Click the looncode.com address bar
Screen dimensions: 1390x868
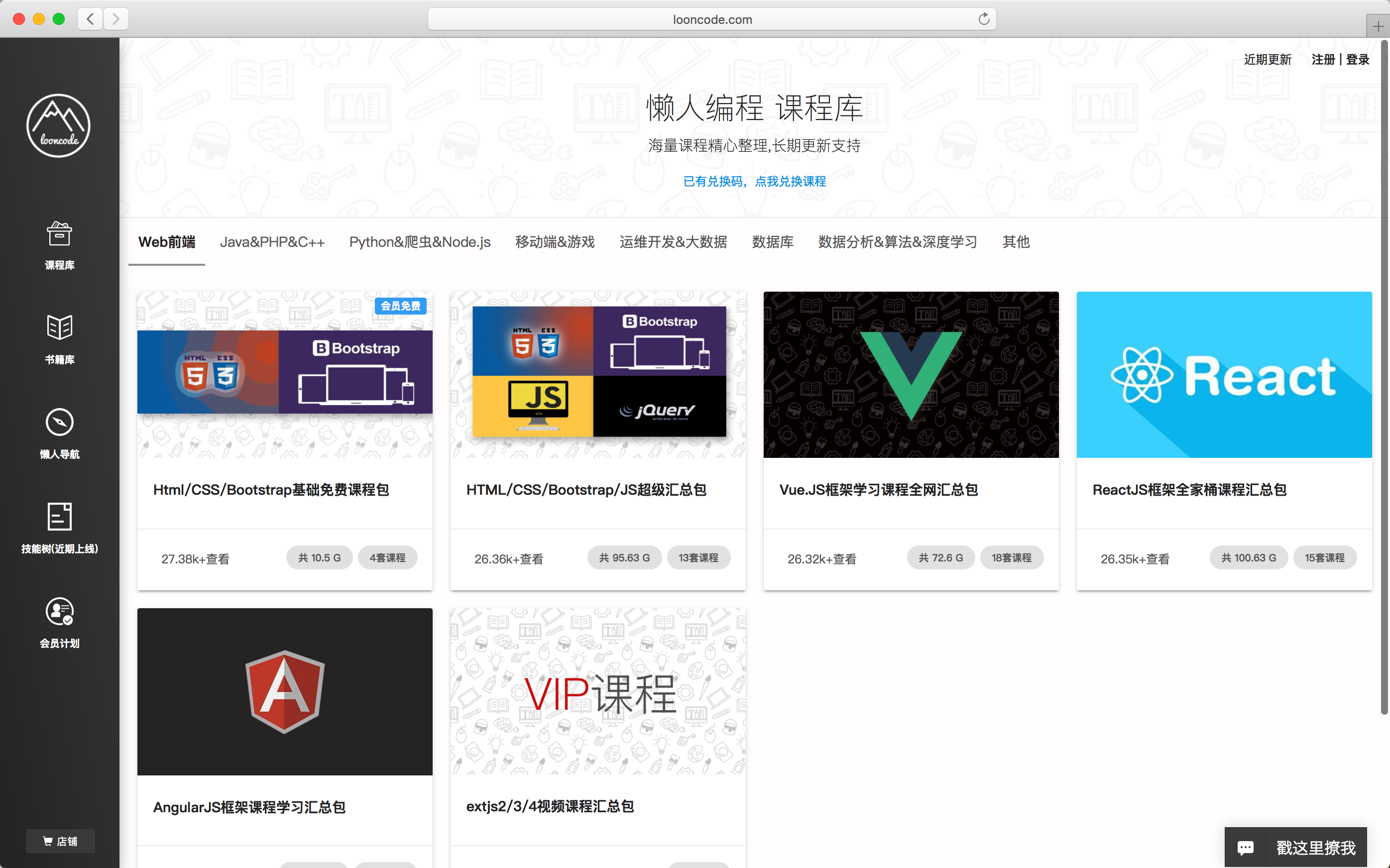(x=711, y=19)
